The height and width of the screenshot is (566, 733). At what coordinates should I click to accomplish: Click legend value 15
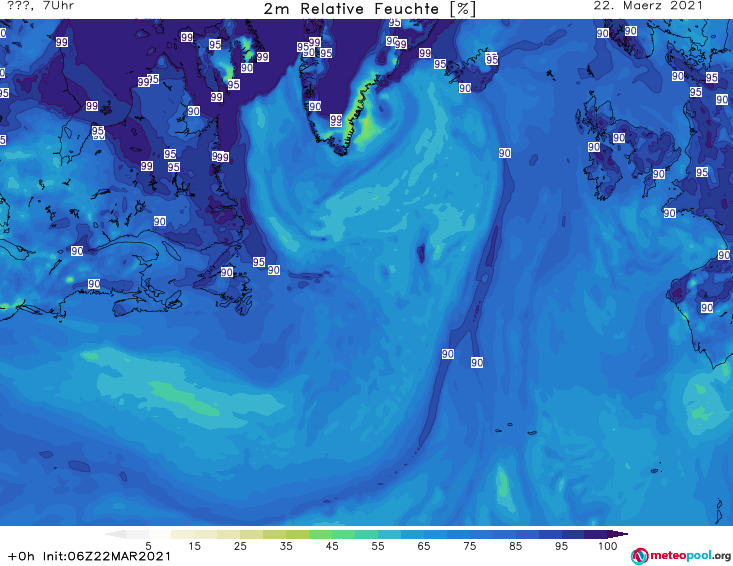(194, 546)
